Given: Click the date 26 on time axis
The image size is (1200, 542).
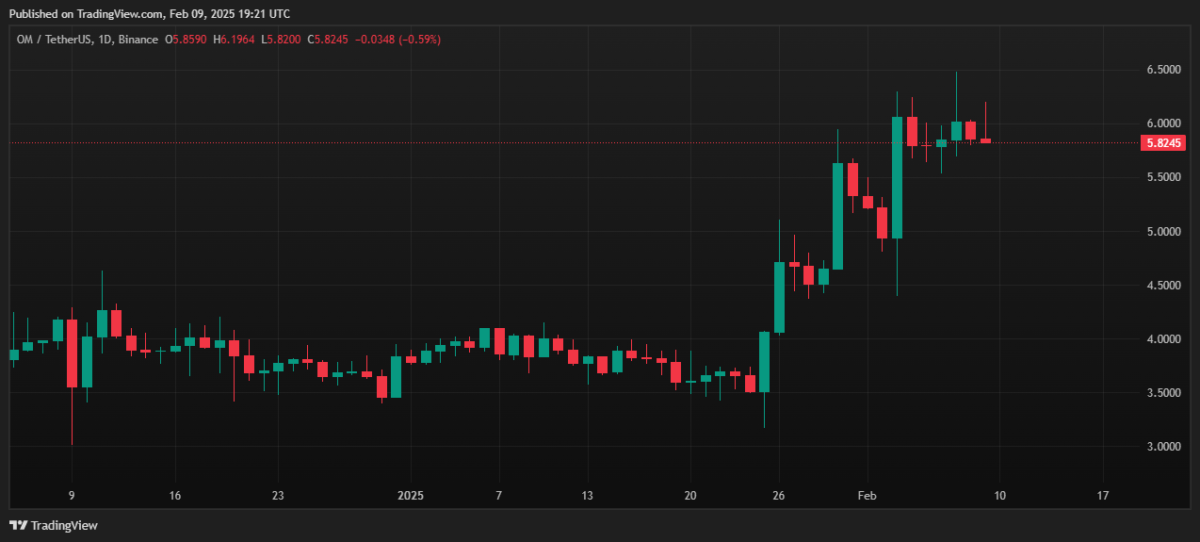Looking at the screenshot, I should [778, 495].
